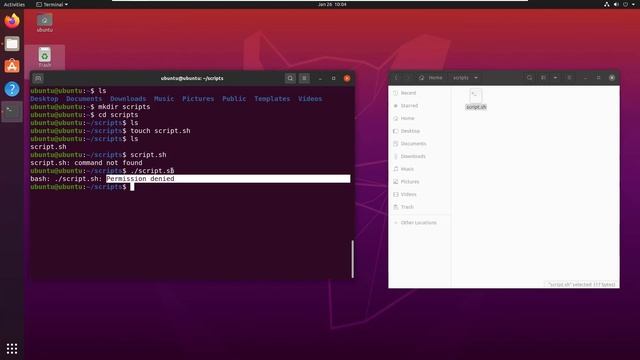Click 'Downloads' in the terminal ls output
The height and width of the screenshot is (360, 640).
pyautogui.click(x=128, y=99)
